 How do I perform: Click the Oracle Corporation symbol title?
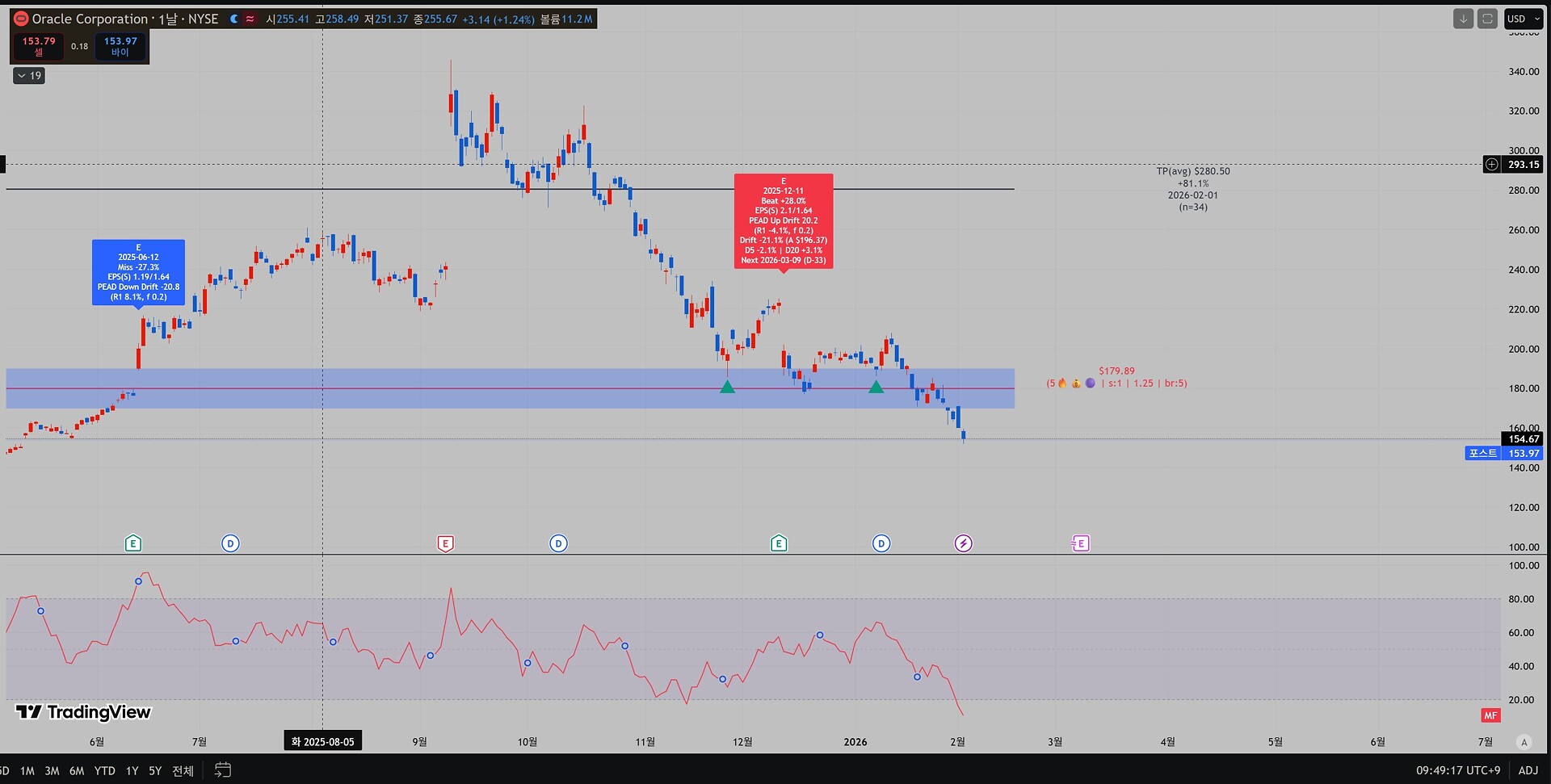tap(90, 19)
